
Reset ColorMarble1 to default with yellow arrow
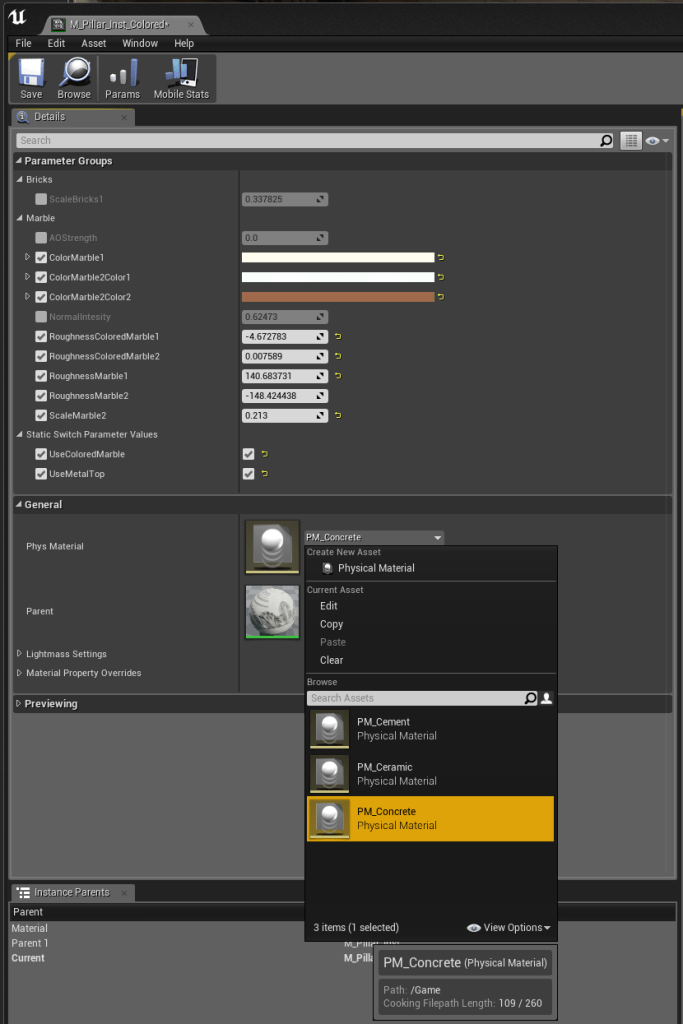440,257
